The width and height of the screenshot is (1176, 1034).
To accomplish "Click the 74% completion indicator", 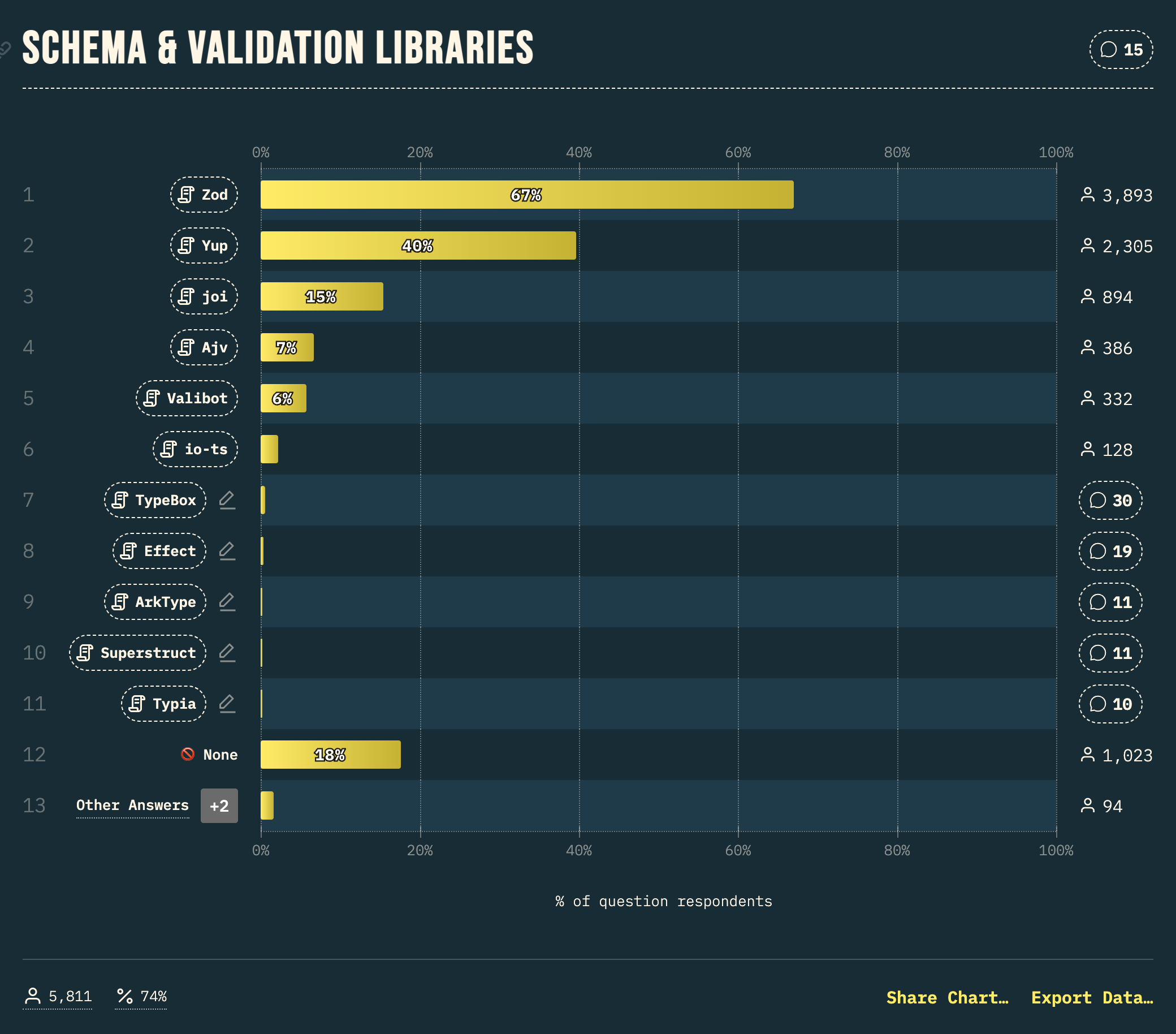I will 141,997.
